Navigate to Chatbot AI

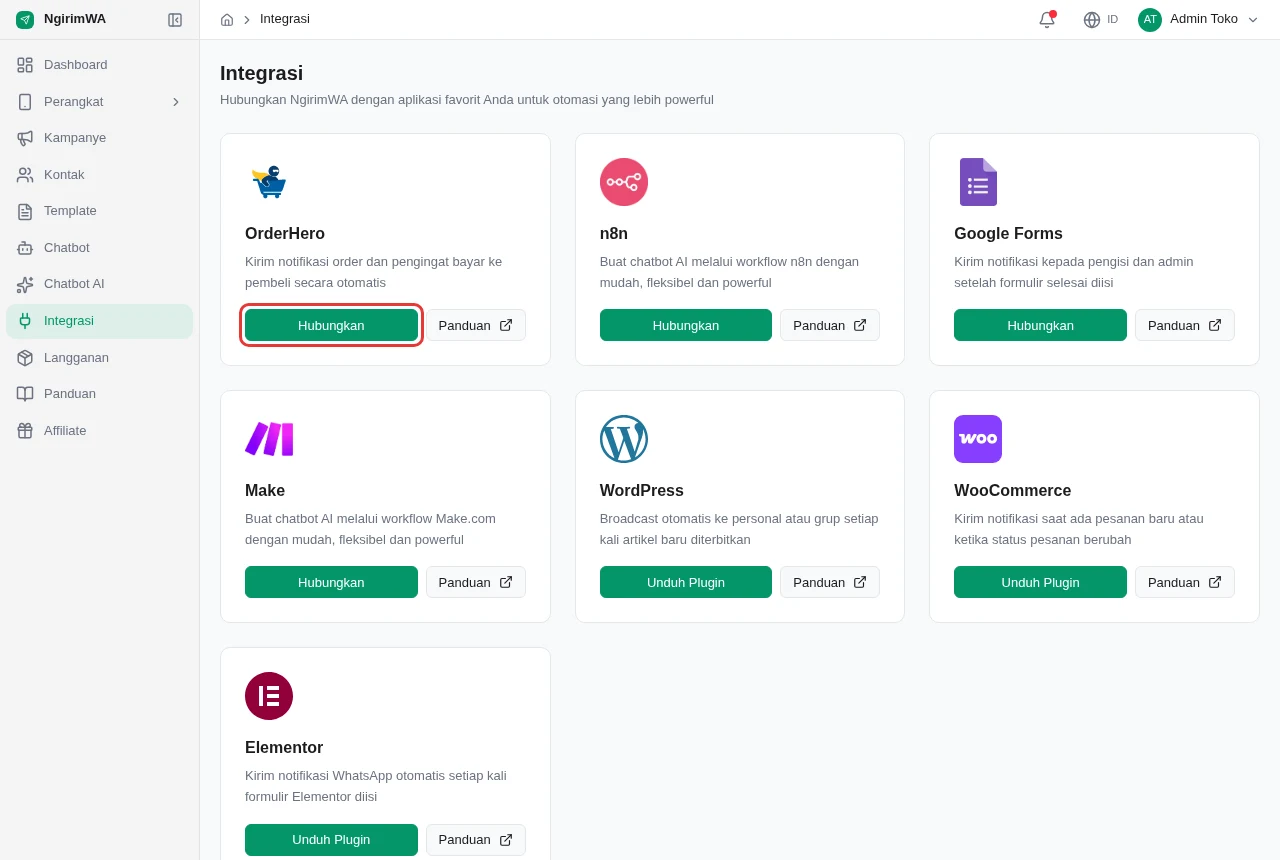tap(99, 284)
